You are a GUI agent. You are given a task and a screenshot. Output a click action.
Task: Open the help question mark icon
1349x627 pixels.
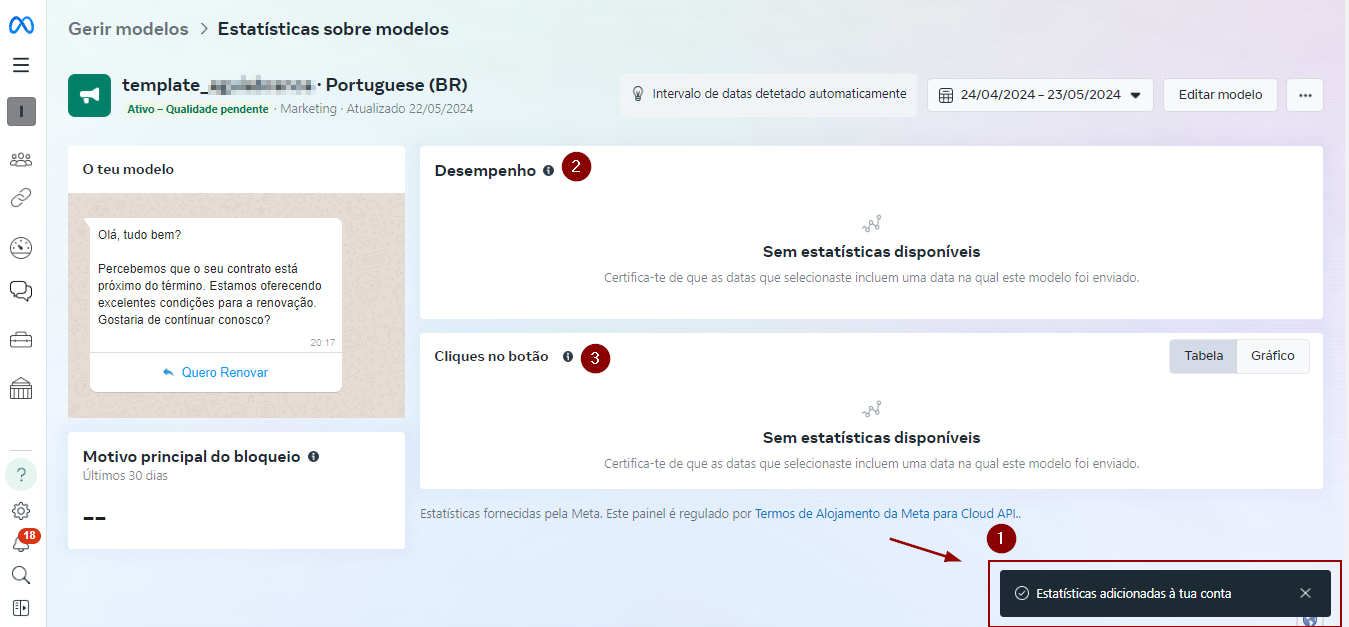pos(21,474)
